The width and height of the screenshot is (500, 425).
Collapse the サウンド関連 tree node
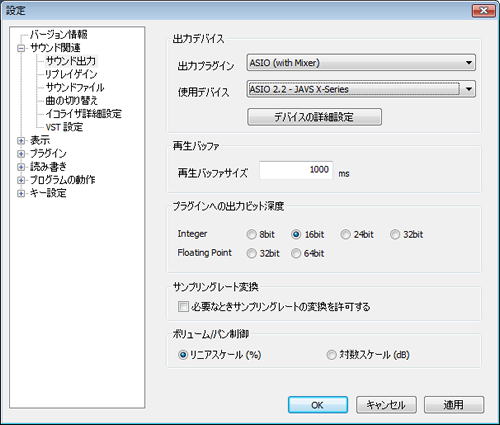coord(21,48)
